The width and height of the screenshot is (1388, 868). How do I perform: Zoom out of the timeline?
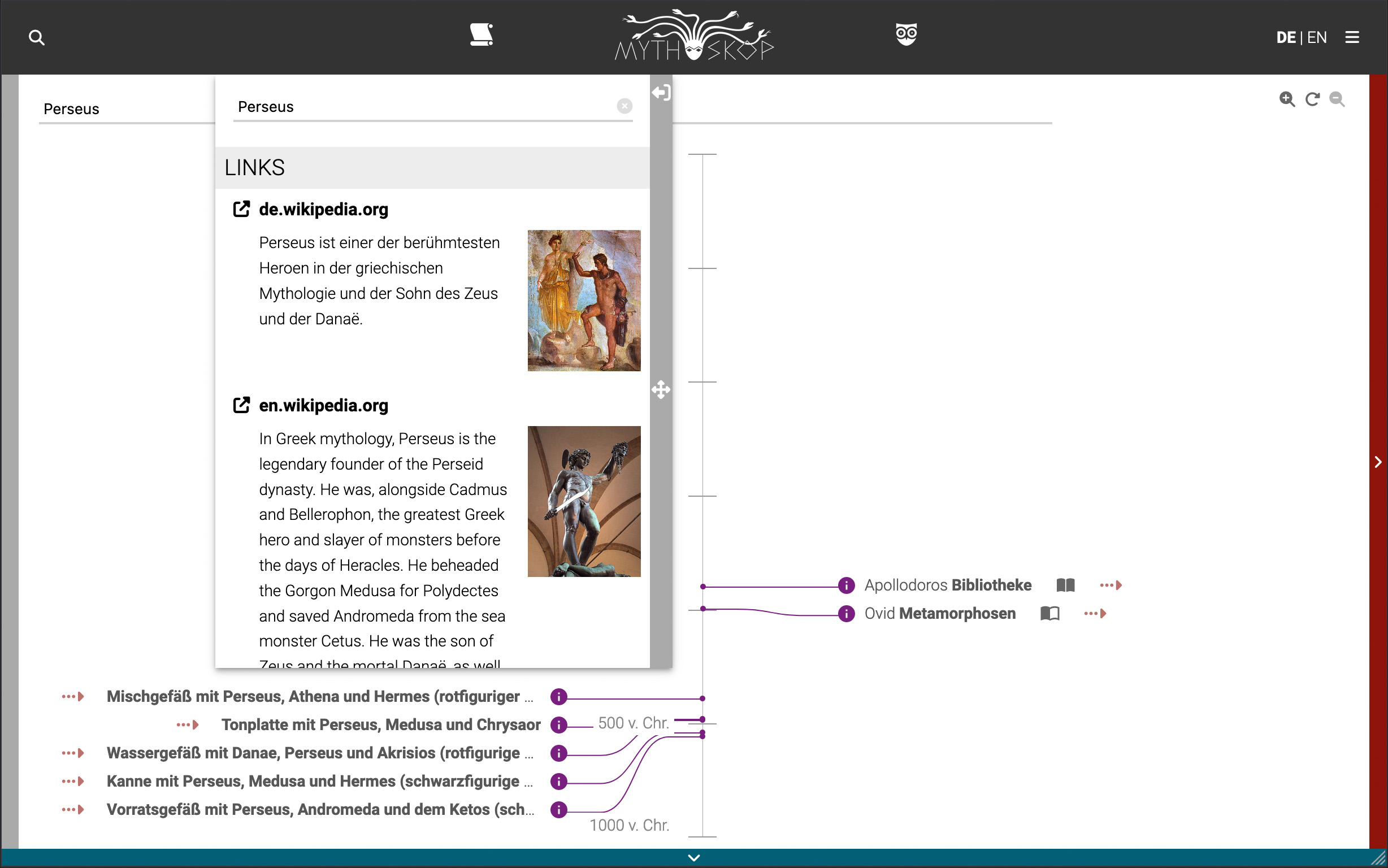coord(1337,99)
